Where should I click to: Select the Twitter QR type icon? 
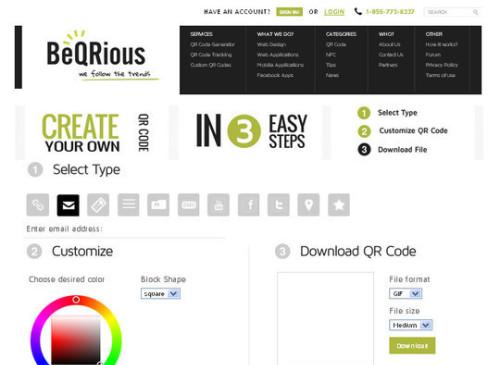(279, 205)
